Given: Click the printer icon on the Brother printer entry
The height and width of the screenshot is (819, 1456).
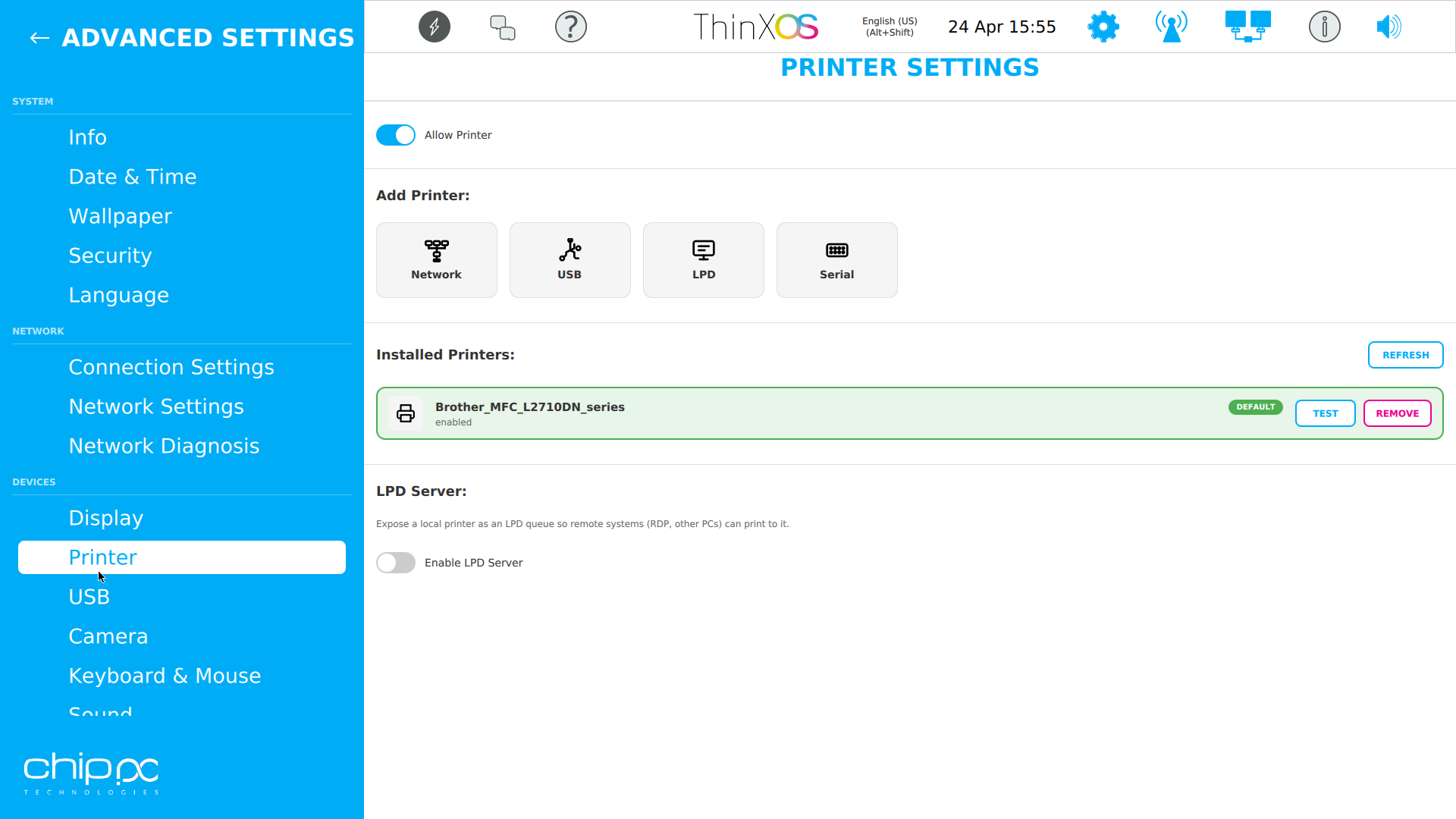Looking at the screenshot, I should (x=406, y=413).
